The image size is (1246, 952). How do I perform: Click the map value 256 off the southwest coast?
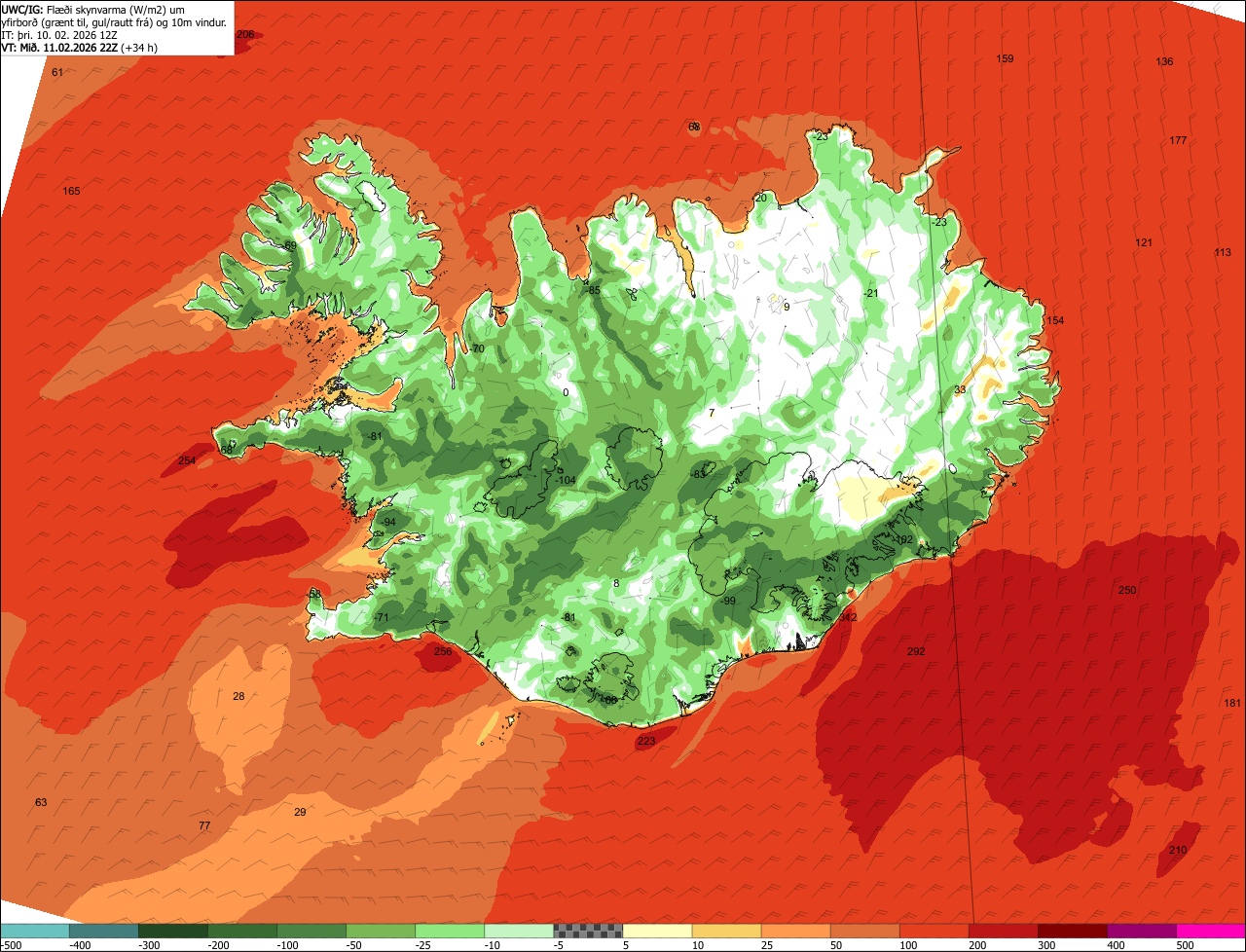pos(443,651)
